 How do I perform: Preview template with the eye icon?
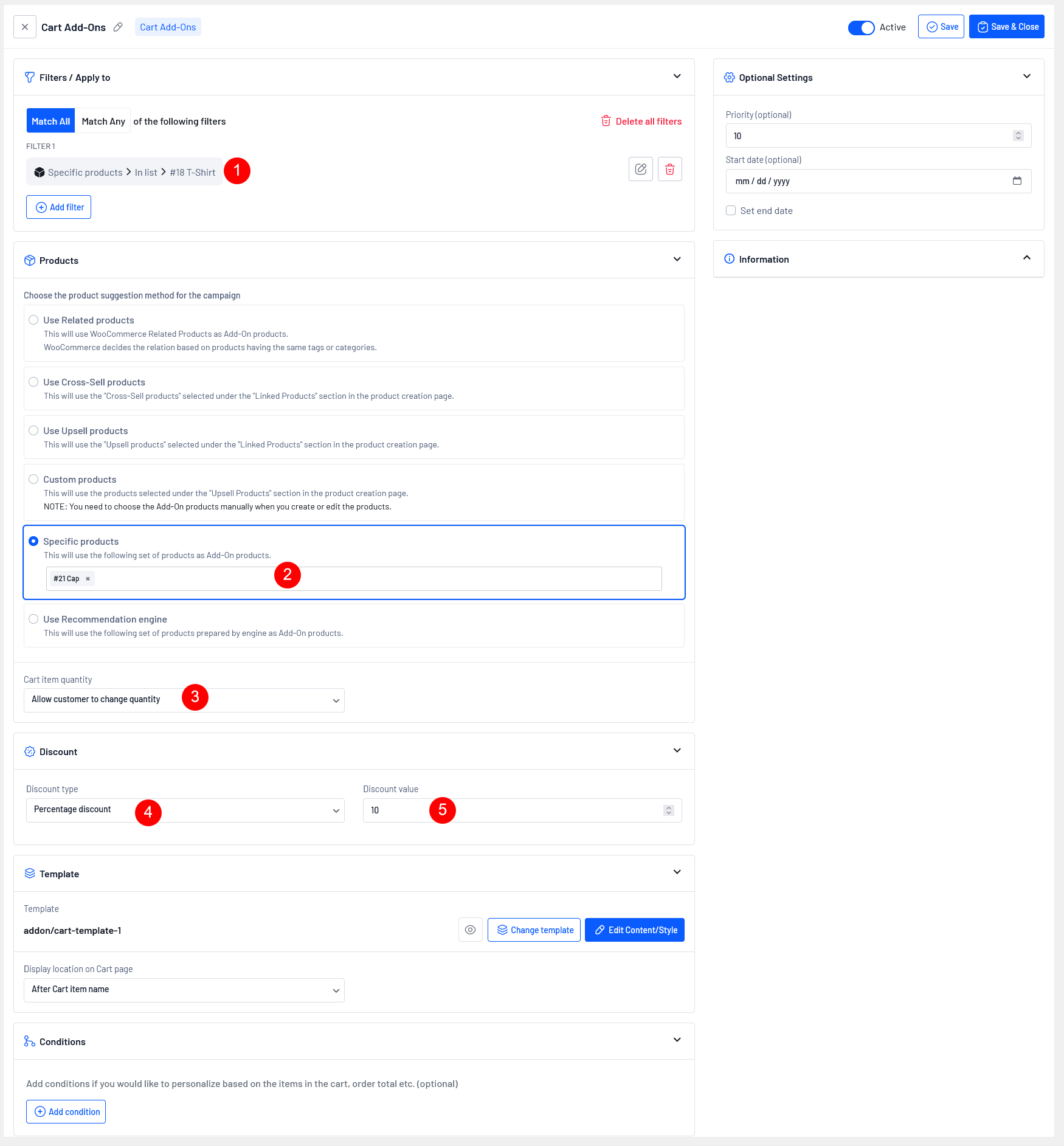pos(470,930)
